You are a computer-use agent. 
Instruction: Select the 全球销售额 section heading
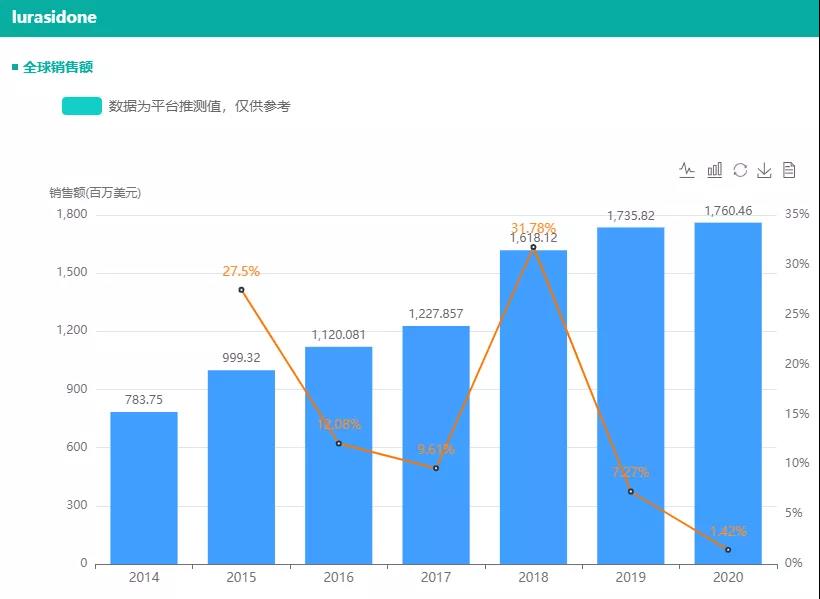58,67
